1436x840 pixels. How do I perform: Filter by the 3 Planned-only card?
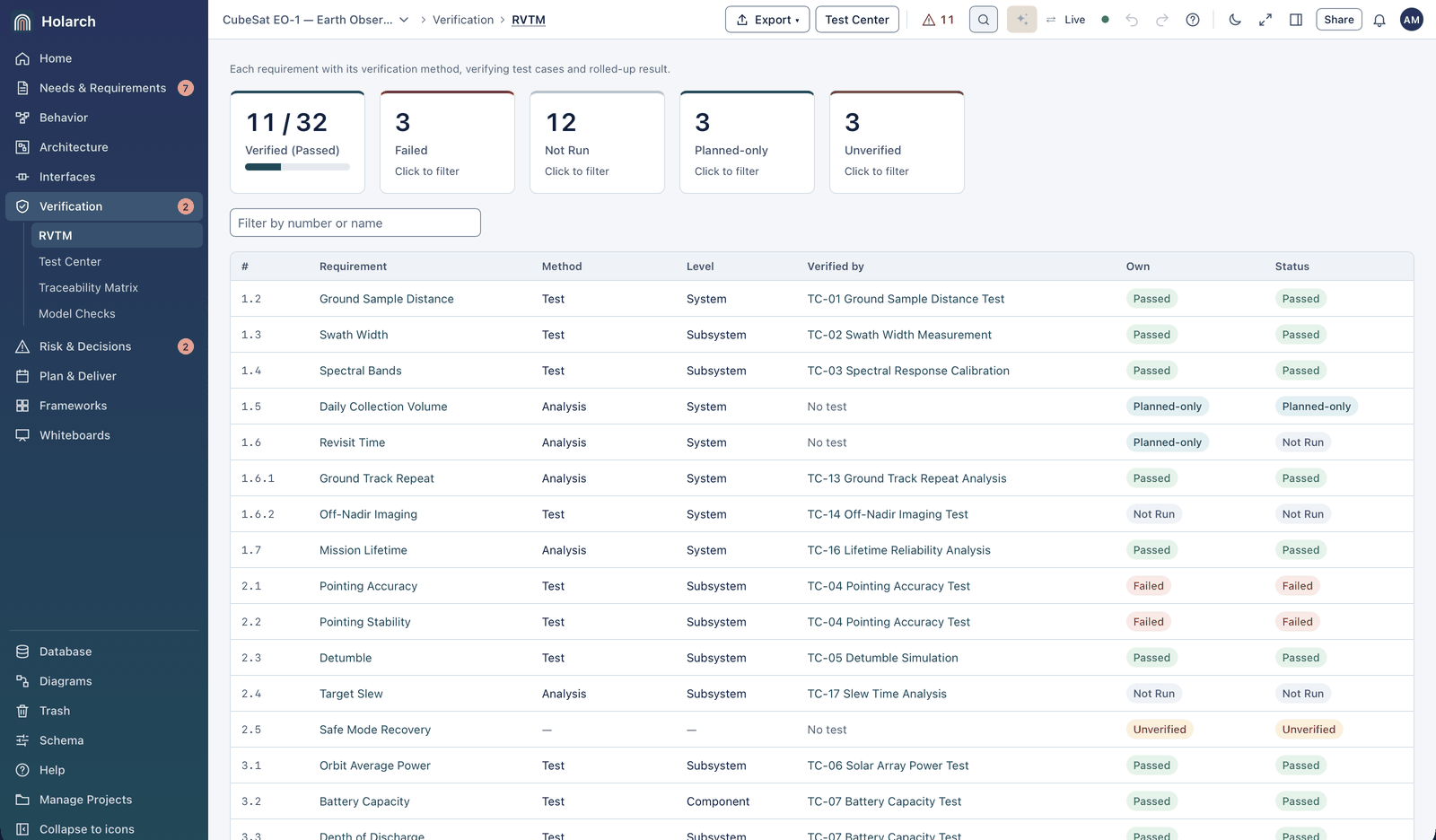(747, 142)
